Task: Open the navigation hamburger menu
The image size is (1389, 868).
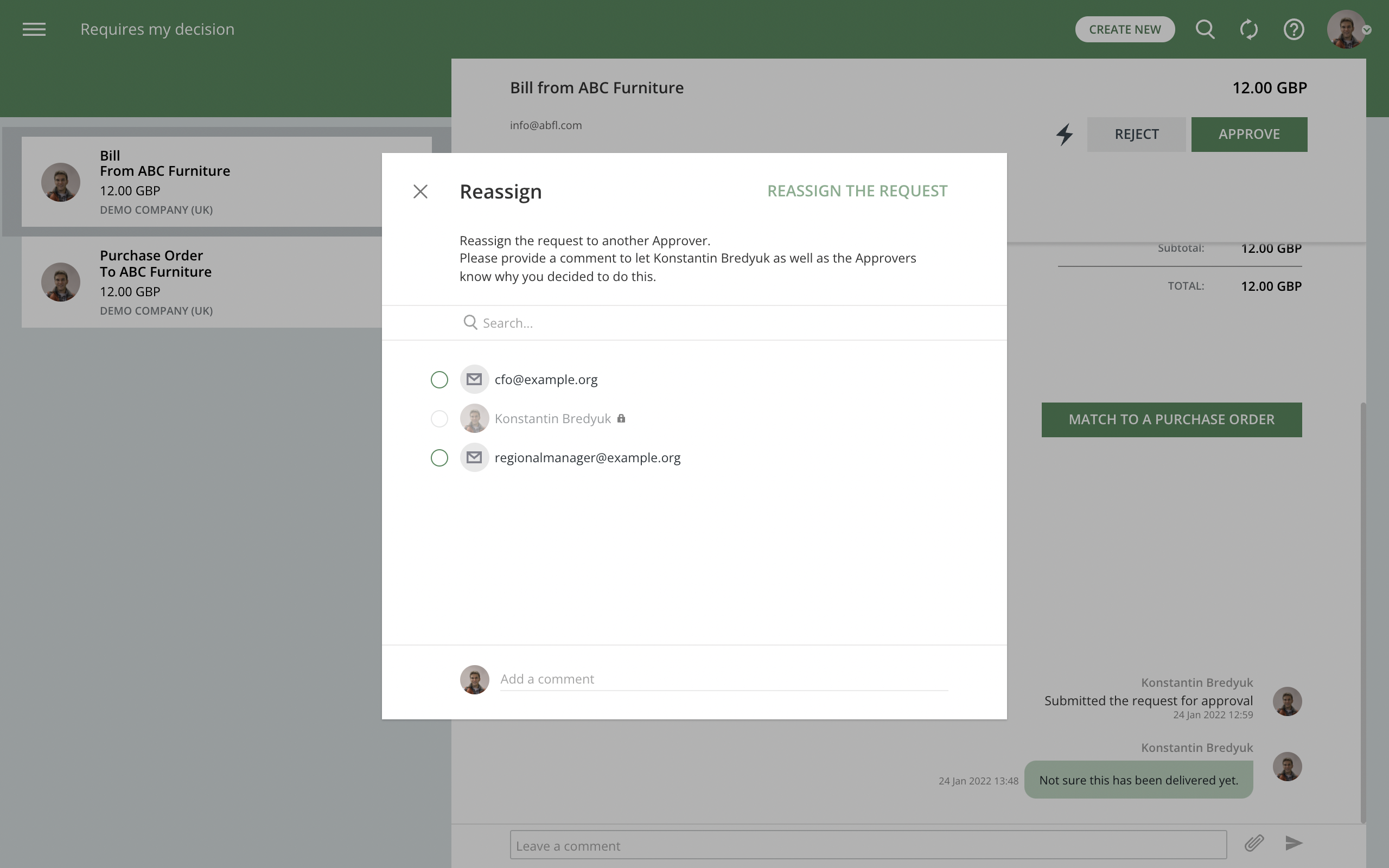Action: pos(34,29)
